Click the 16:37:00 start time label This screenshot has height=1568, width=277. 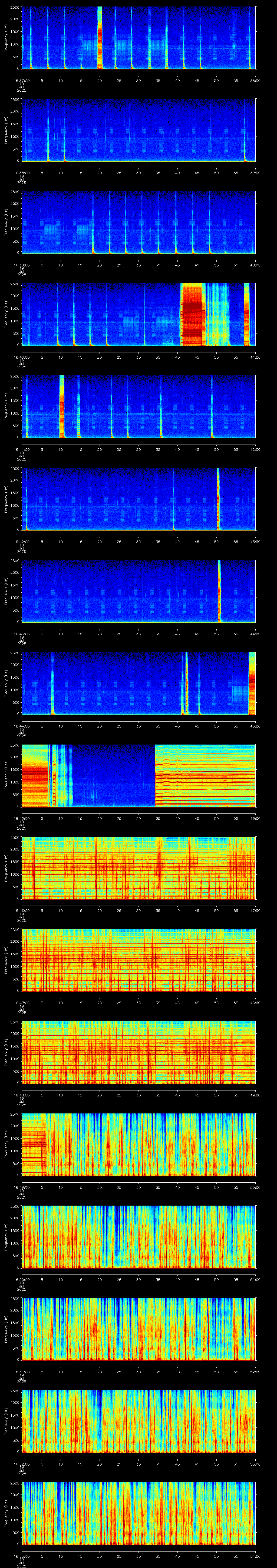(x=21, y=80)
